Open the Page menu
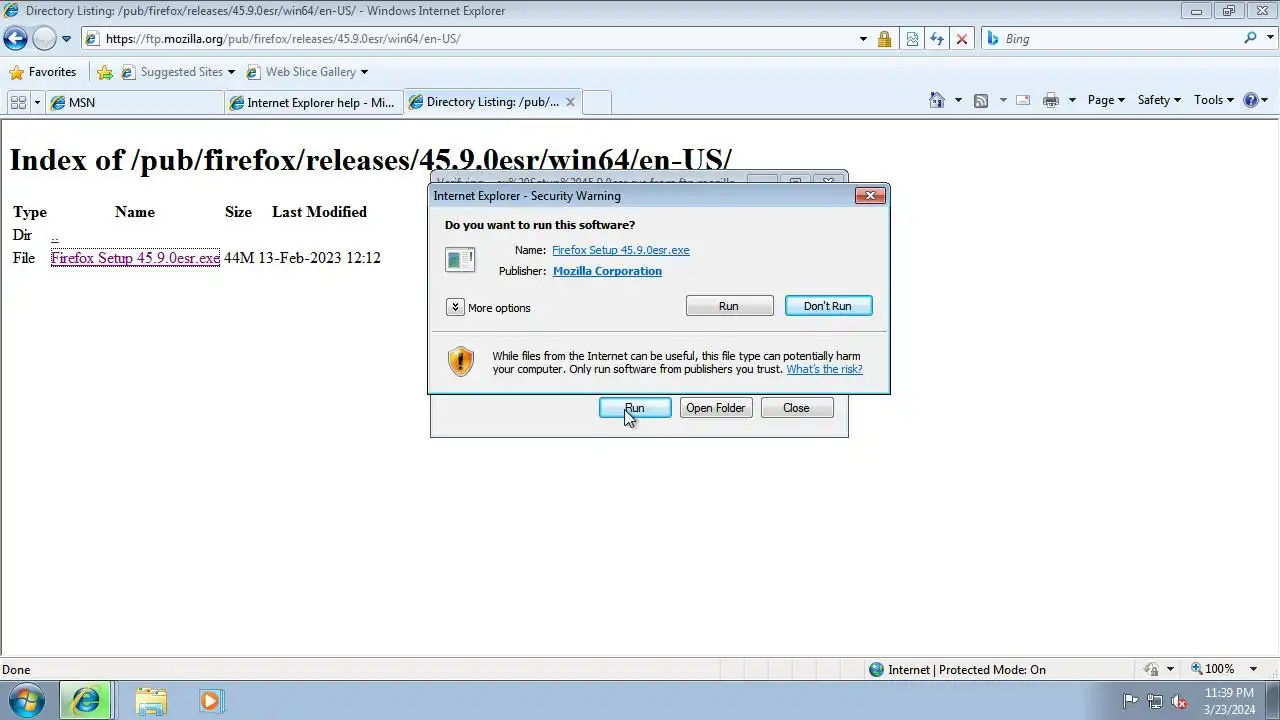Screen dimensions: 1280x720 [x=1106, y=100]
